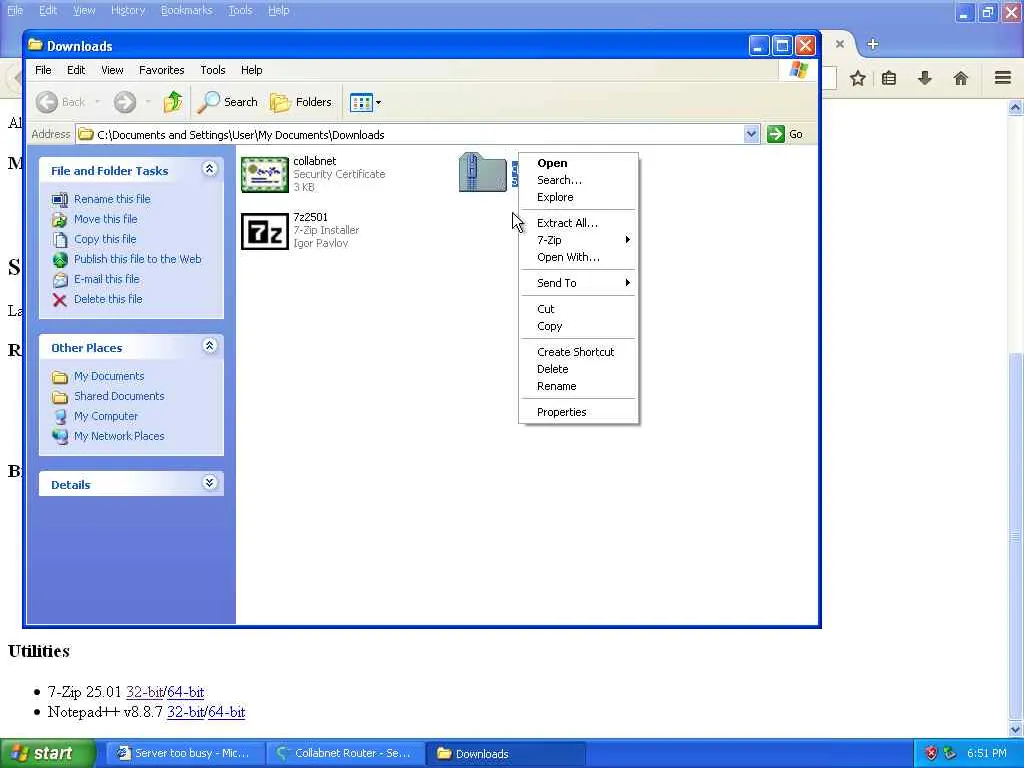Go to My Network Places
This screenshot has height=768, width=1024.
pos(119,436)
